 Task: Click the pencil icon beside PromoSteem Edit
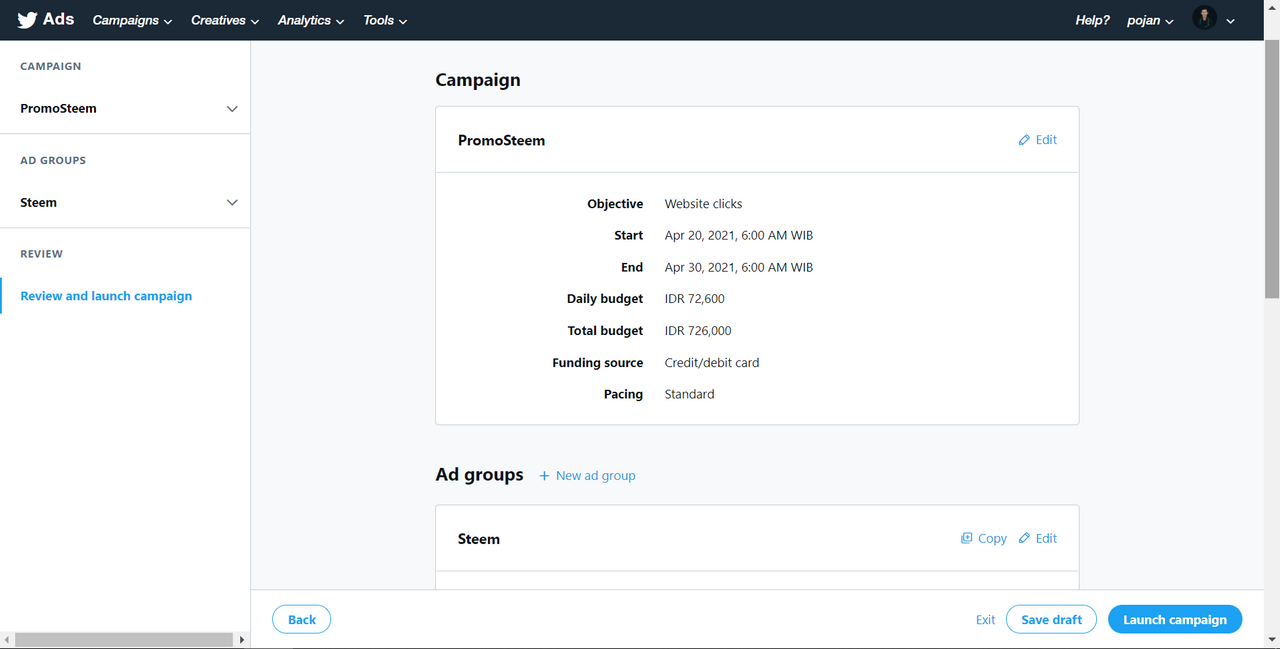(1024, 140)
